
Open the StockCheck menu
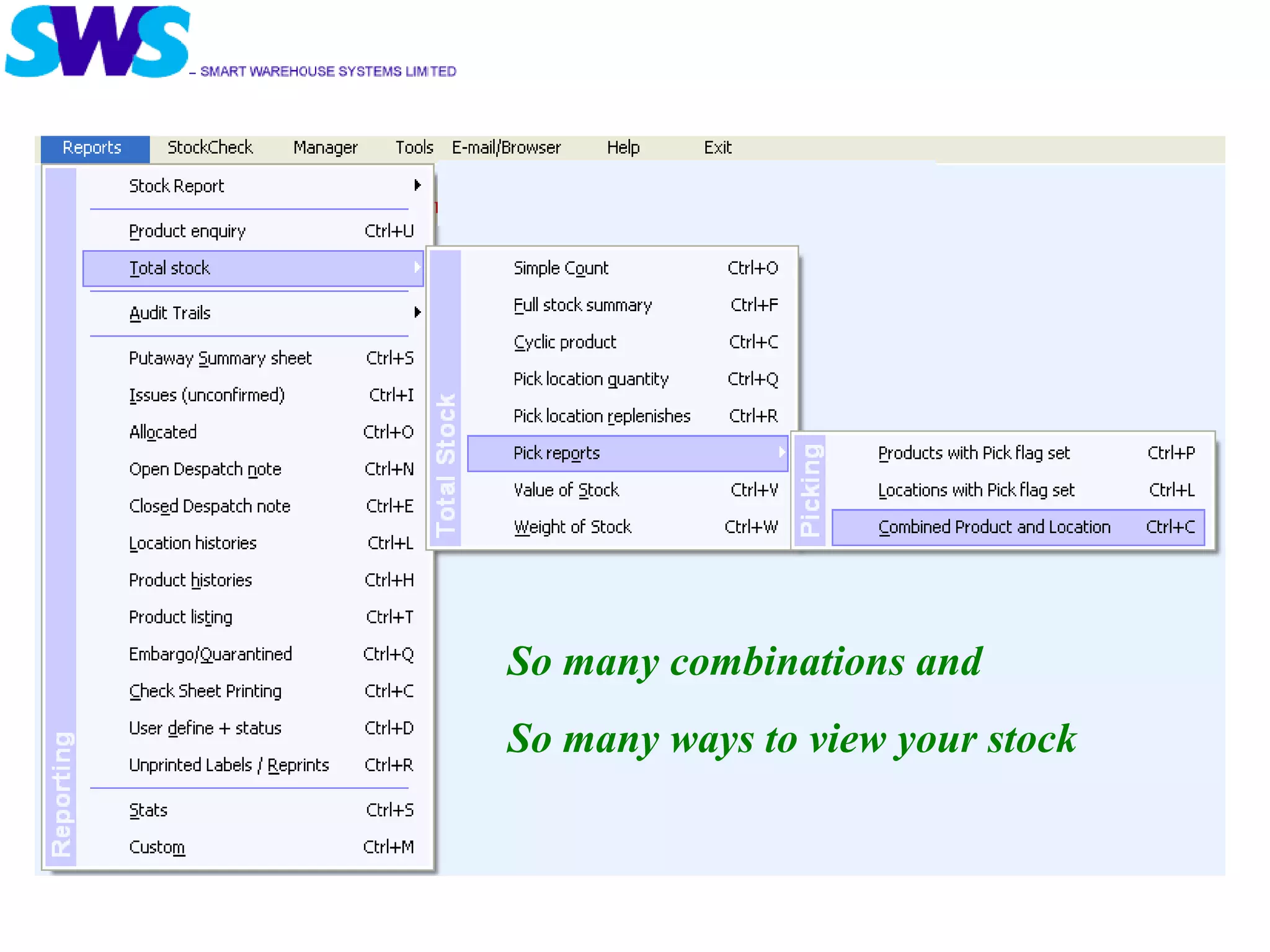(210, 148)
